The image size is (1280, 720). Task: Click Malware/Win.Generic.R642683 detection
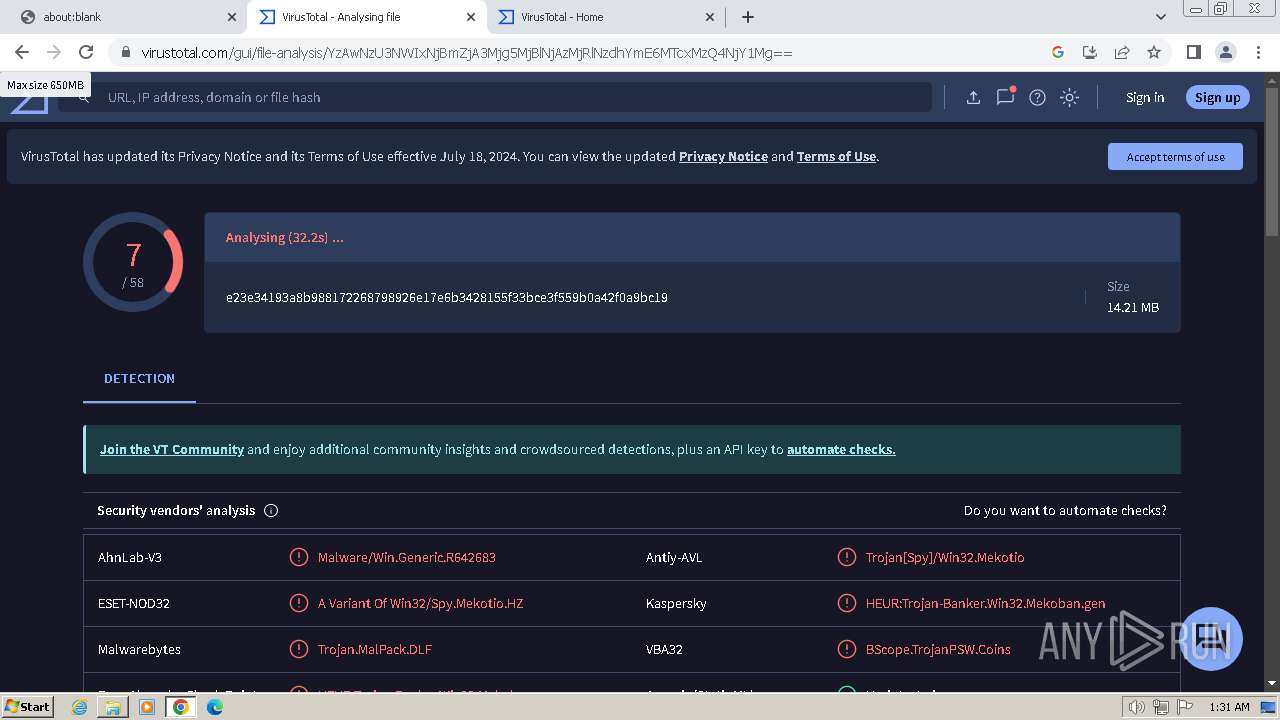click(x=407, y=557)
